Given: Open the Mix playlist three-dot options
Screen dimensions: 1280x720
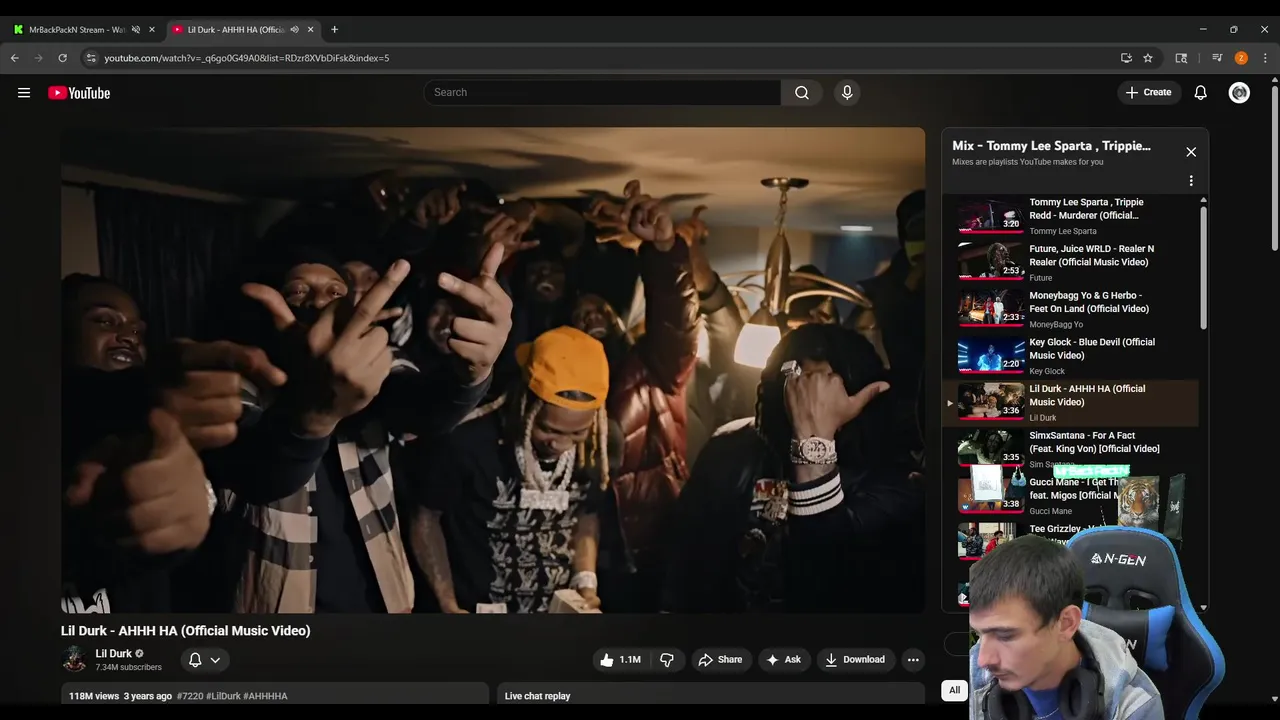Looking at the screenshot, I should 1191,181.
